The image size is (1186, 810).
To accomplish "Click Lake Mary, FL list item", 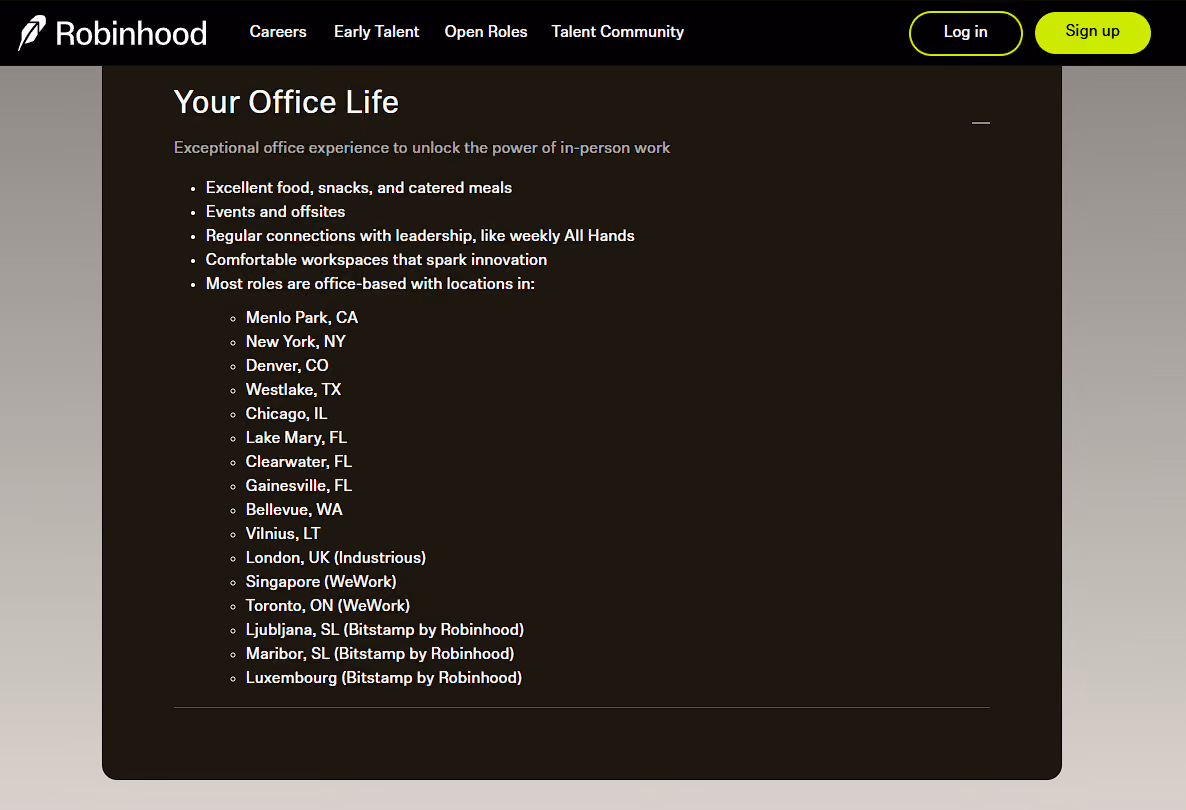I will (296, 438).
